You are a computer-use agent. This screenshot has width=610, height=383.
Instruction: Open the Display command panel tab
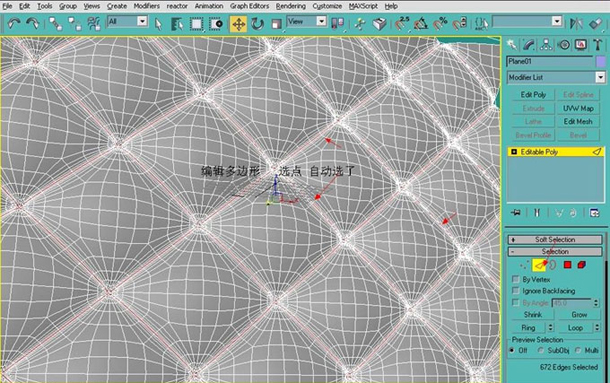coord(581,45)
